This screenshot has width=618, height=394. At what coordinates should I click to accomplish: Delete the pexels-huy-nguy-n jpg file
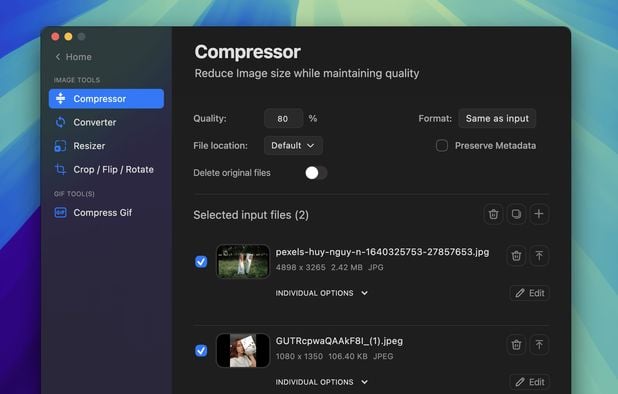516,256
